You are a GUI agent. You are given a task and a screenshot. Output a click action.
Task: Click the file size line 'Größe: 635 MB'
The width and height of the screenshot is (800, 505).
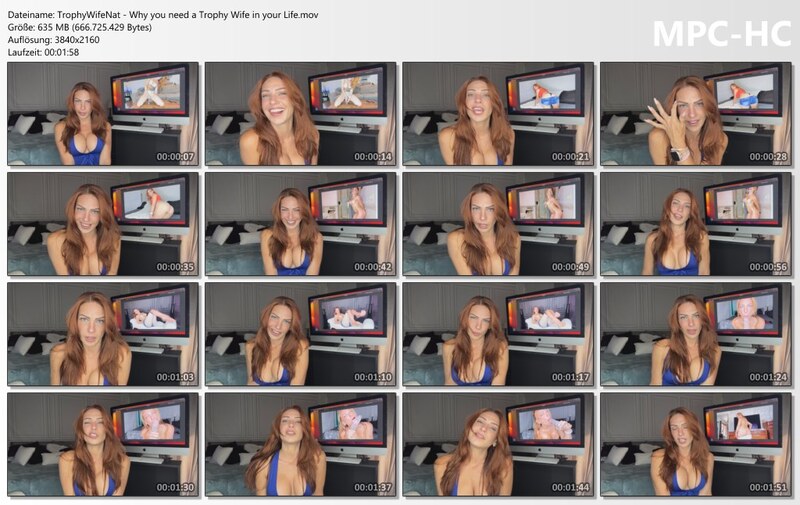click(80, 28)
